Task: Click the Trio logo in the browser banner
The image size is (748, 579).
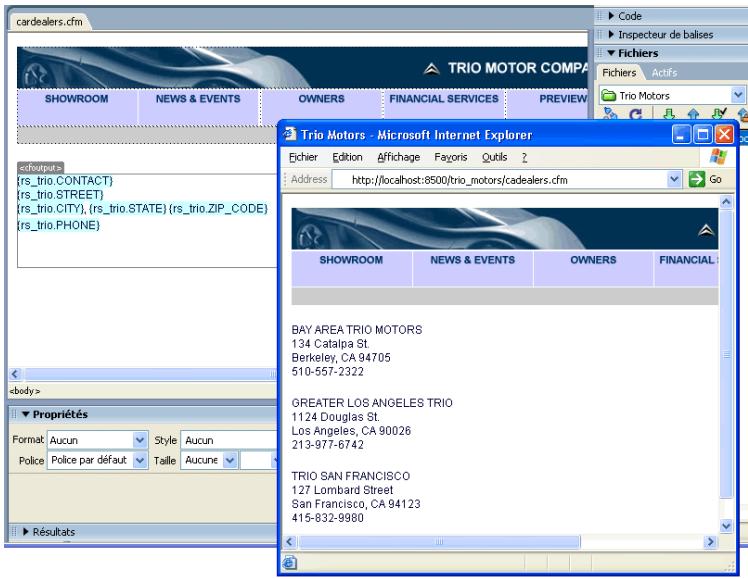Action: (x=706, y=231)
